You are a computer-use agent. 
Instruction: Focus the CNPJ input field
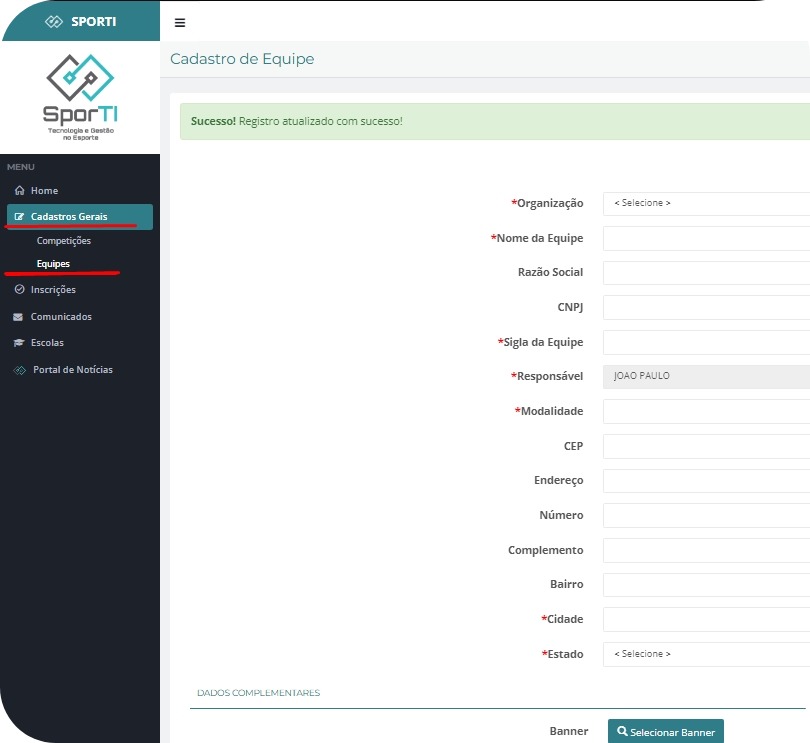(706, 307)
